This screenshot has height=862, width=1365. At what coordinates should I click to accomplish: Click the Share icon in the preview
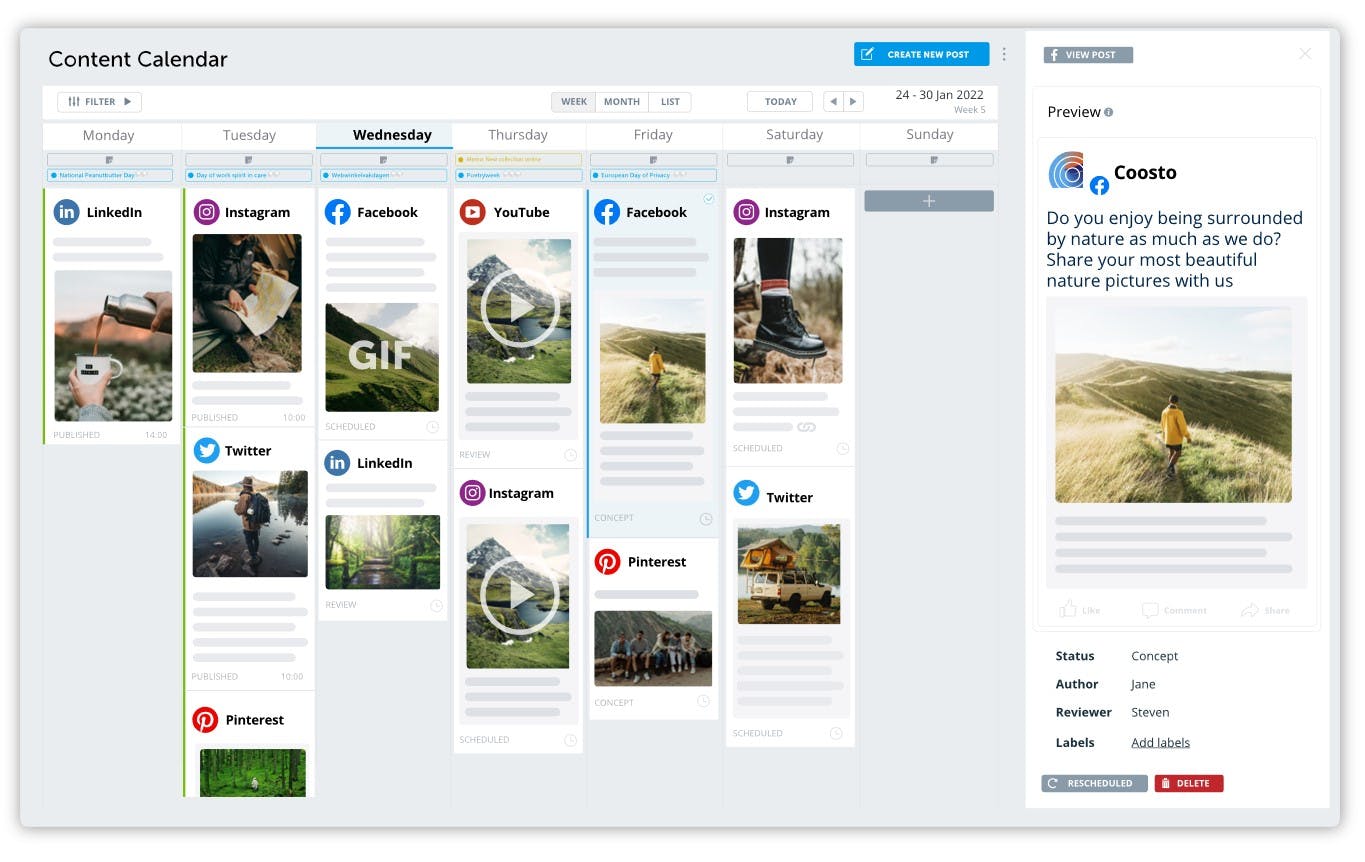(x=1249, y=609)
